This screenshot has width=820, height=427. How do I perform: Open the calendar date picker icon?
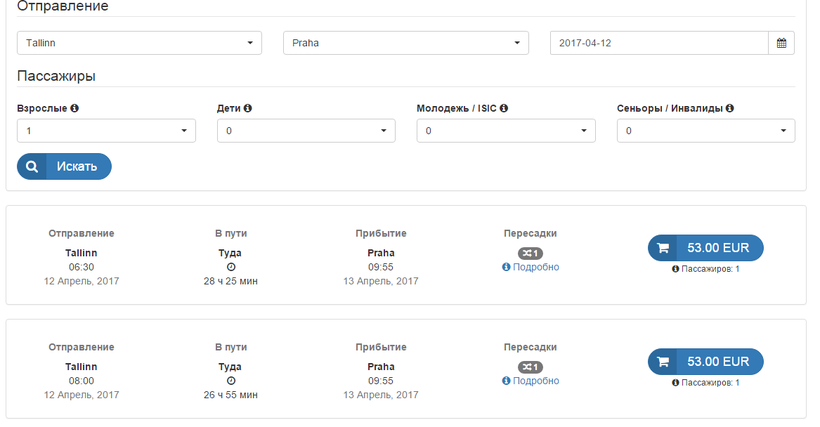tap(781, 43)
